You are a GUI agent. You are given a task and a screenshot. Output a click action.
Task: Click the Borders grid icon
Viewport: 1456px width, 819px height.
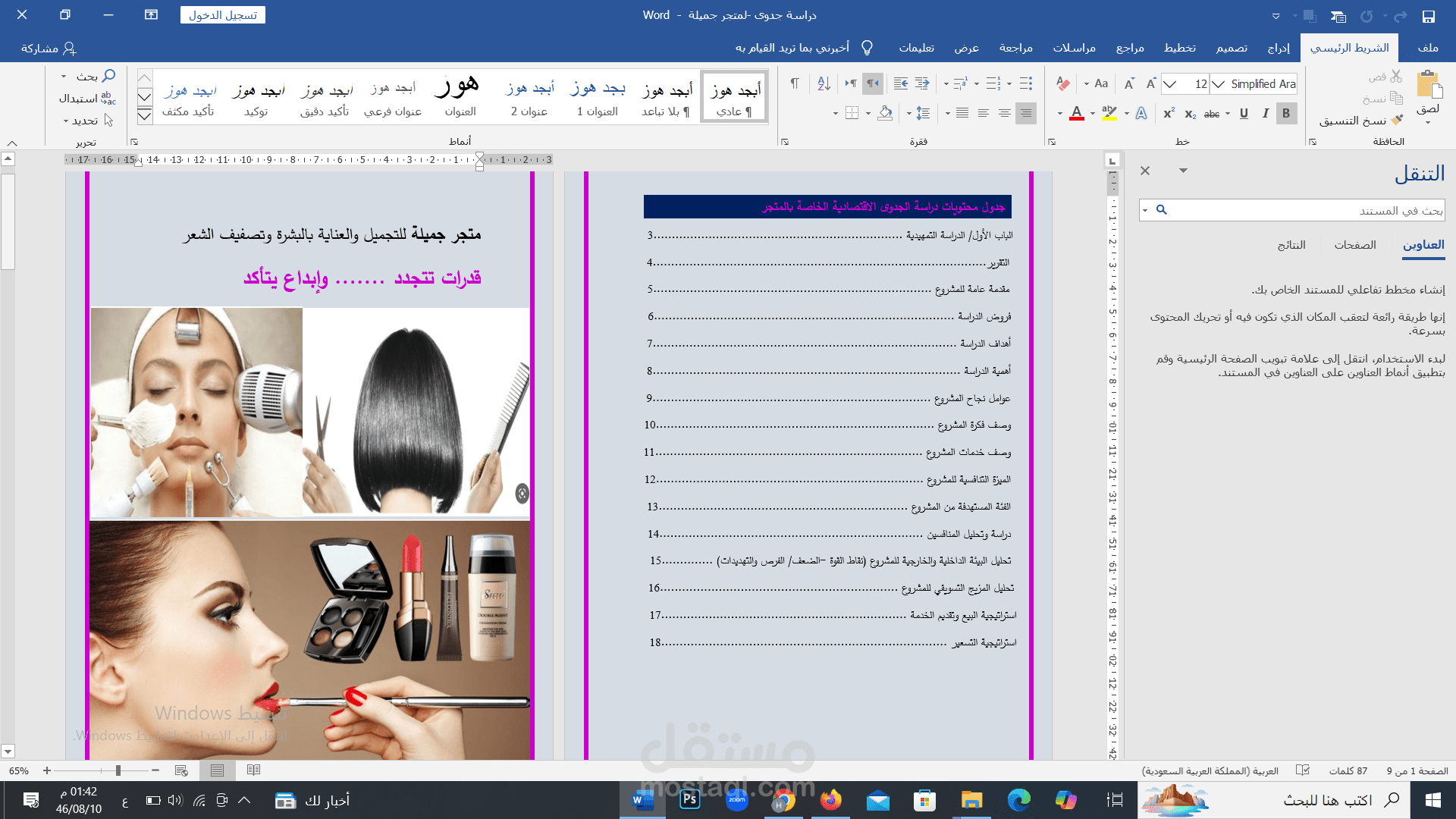pyautogui.click(x=852, y=114)
